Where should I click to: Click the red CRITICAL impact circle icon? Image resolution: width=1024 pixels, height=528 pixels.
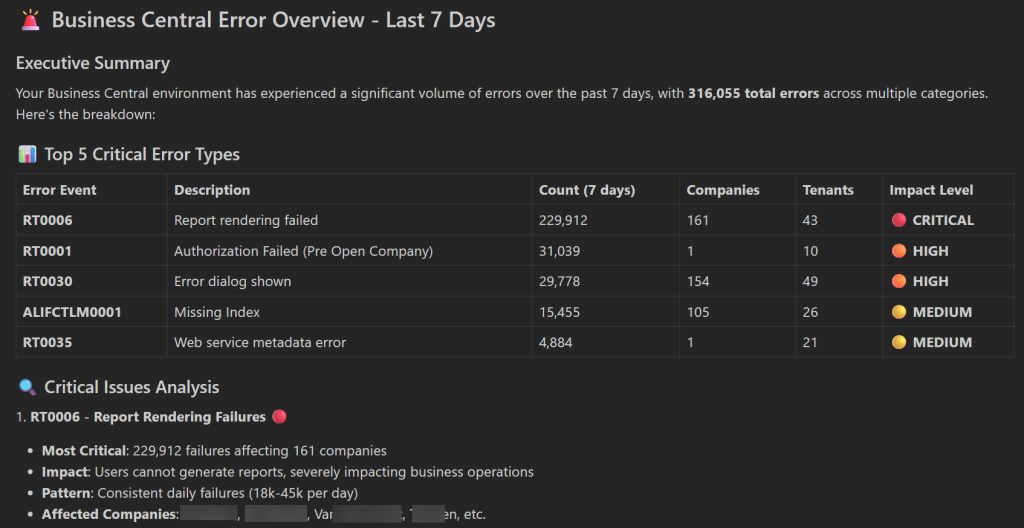click(899, 220)
